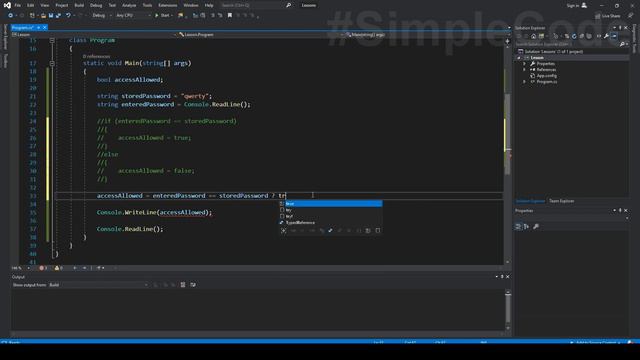This screenshot has width=640, height=360.
Task: Toggle Preview Selected Items in Solution Explorer
Action: [614, 36]
